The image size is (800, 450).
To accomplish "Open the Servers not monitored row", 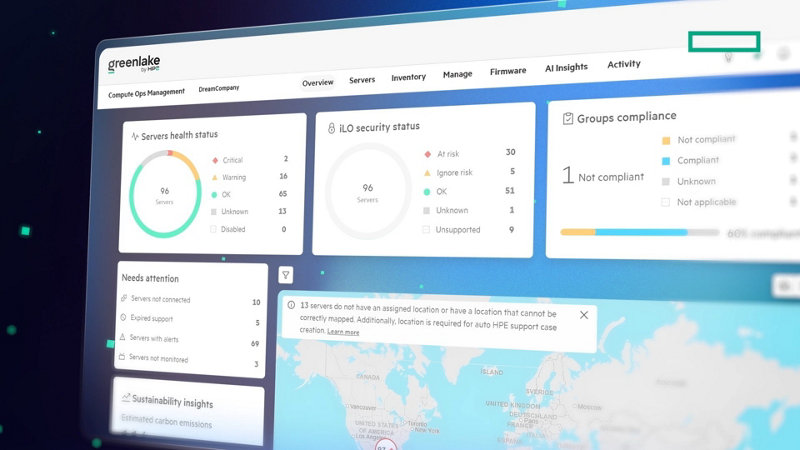I will pyautogui.click(x=188, y=360).
